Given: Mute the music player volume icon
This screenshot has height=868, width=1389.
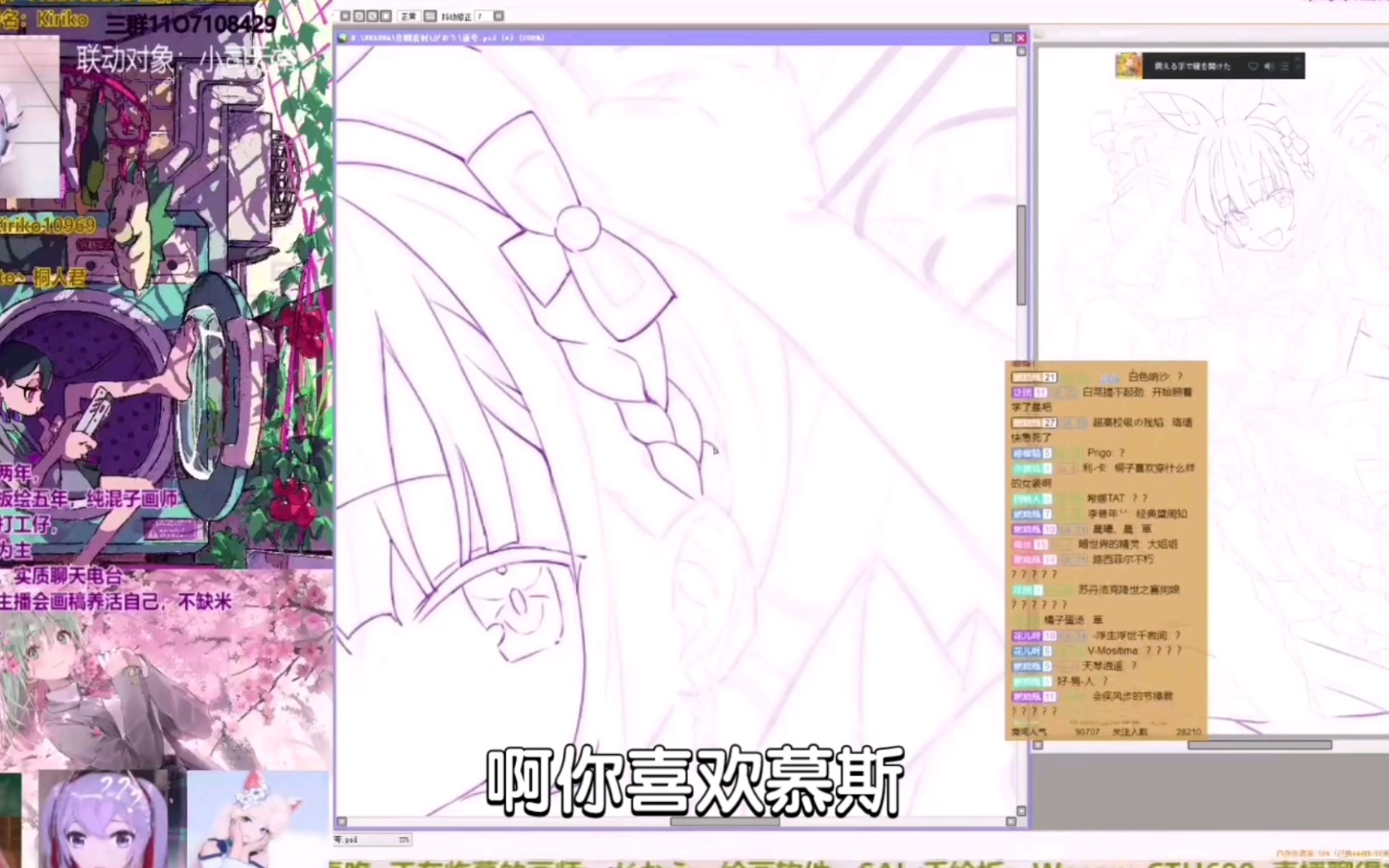Looking at the screenshot, I should 1268,67.
